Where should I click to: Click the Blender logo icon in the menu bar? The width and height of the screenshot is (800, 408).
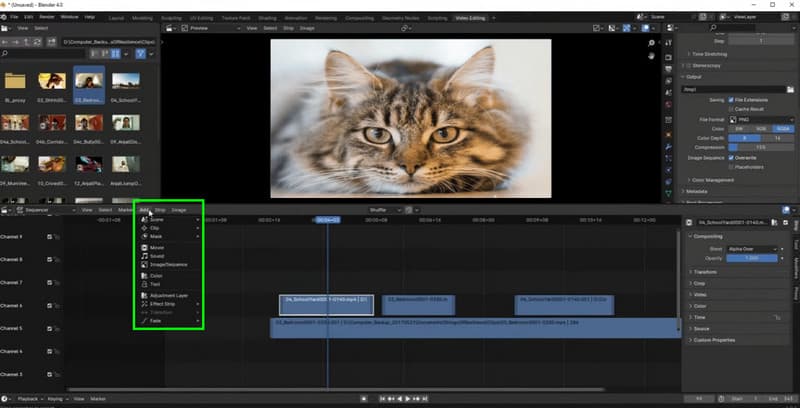tap(4, 17)
